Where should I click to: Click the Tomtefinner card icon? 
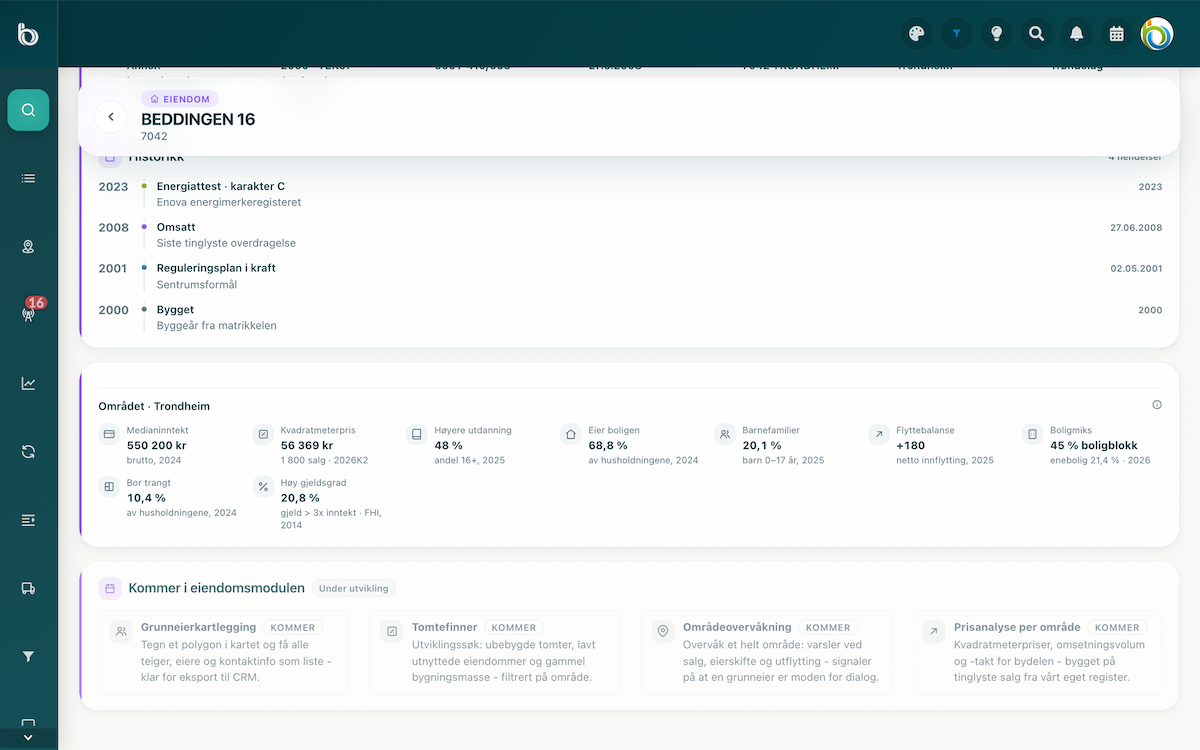pos(392,632)
